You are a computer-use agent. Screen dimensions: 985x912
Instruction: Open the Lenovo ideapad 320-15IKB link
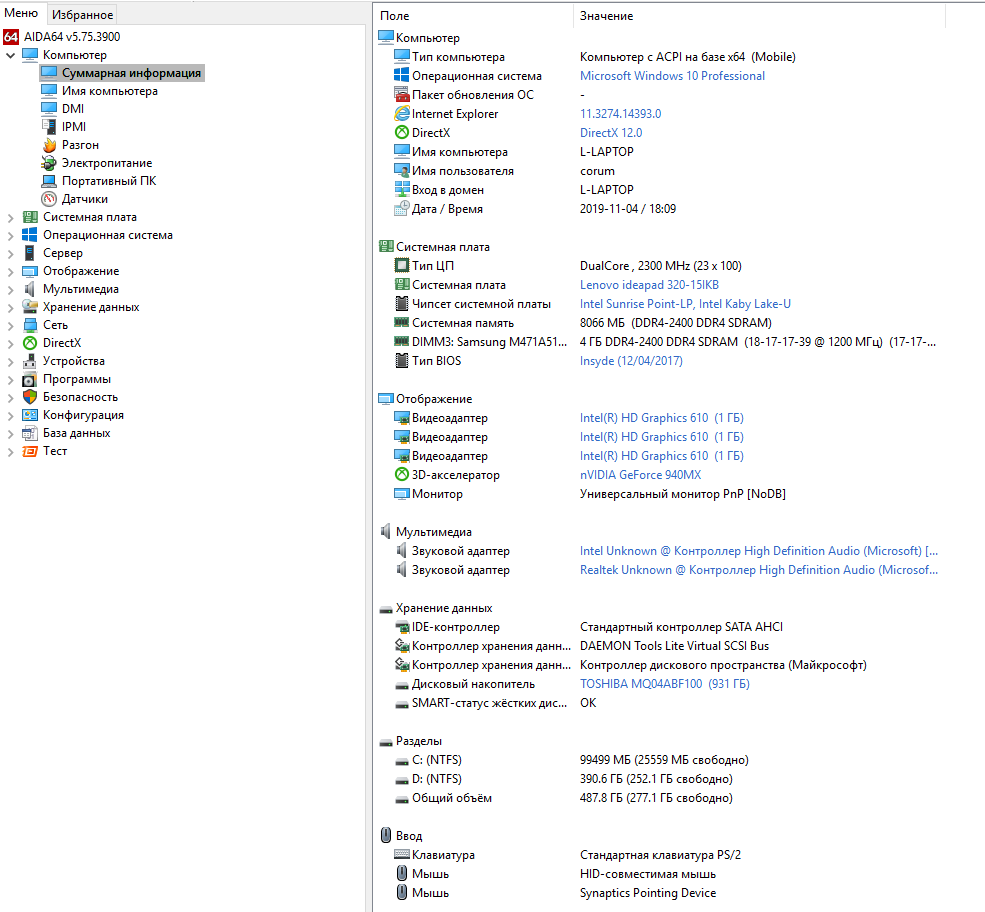click(650, 285)
